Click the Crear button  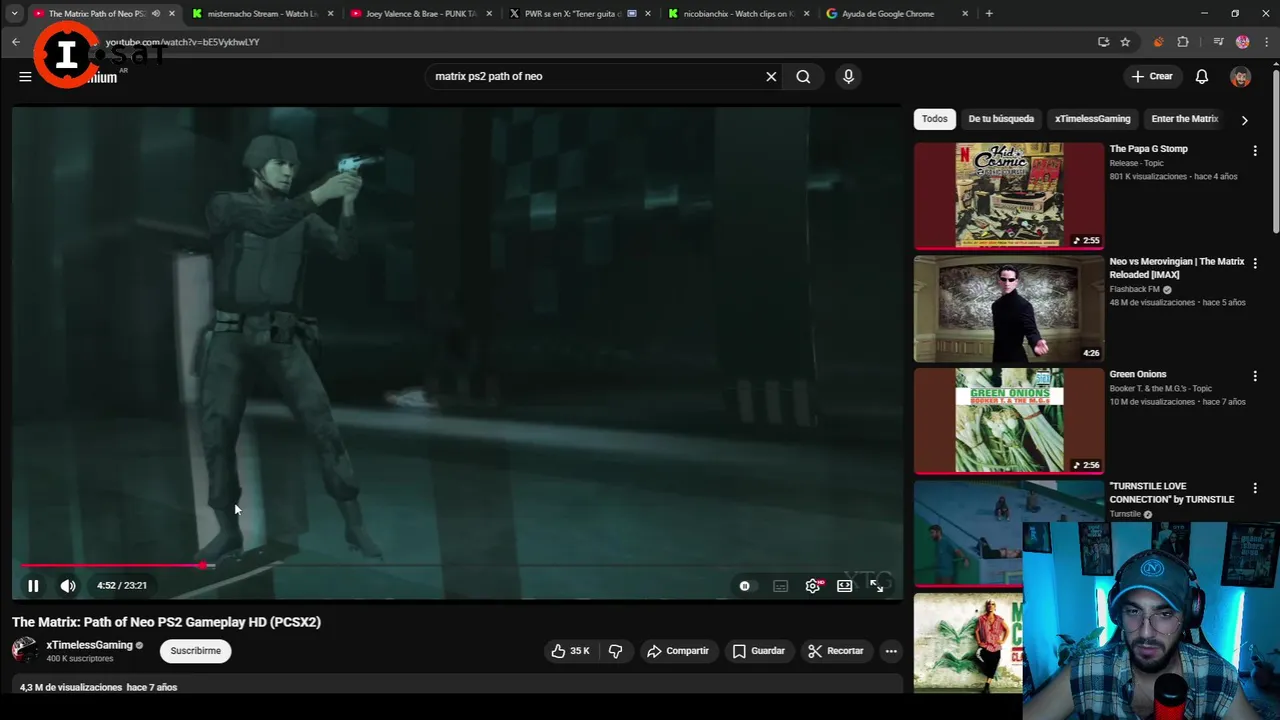point(1152,76)
